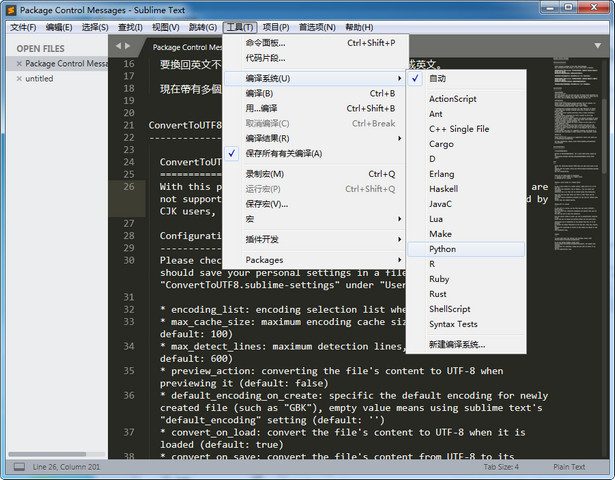
Task: Select 自动 build system option
Action: point(466,78)
